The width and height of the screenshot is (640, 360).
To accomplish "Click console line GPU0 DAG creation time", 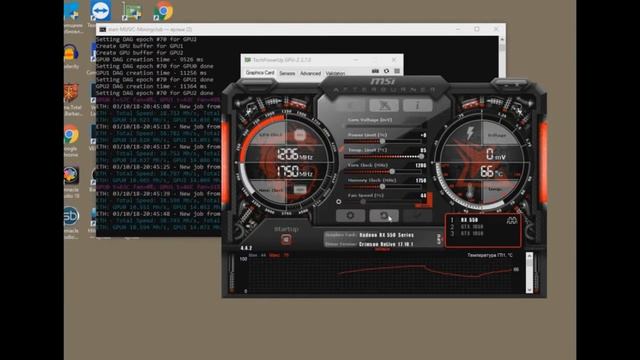I will point(149,60).
